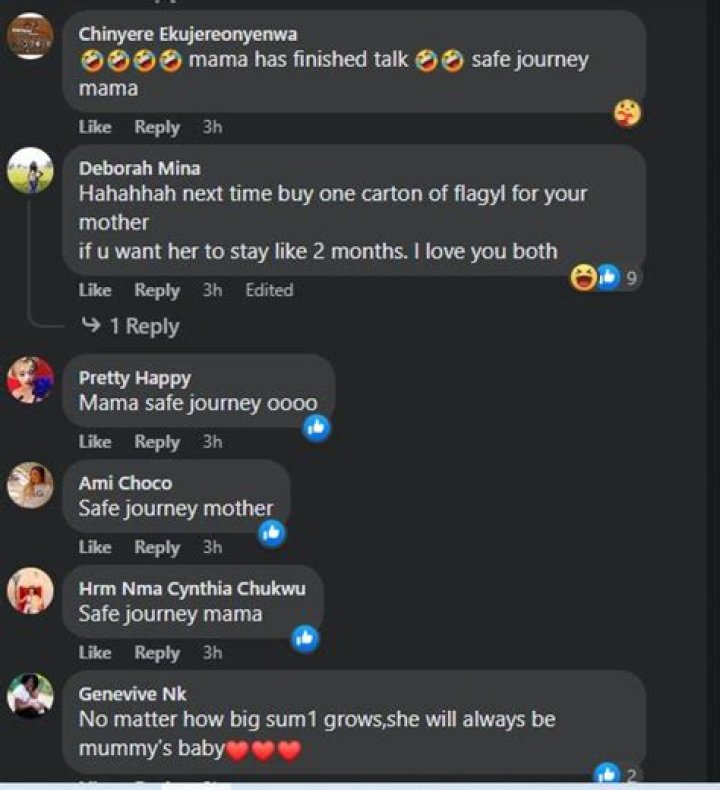Reply to Hrm Nma Cynthia Chukwu's comment
The height and width of the screenshot is (790, 720).
point(157,652)
